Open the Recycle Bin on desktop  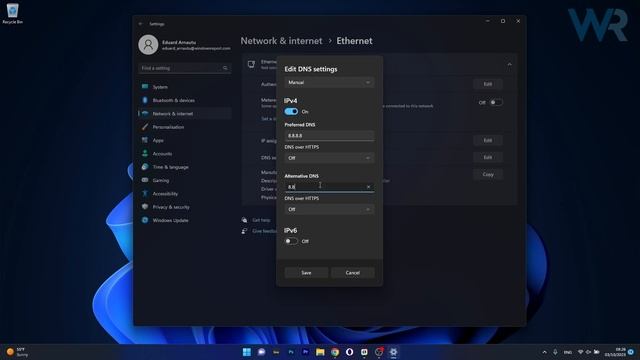[12, 13]
